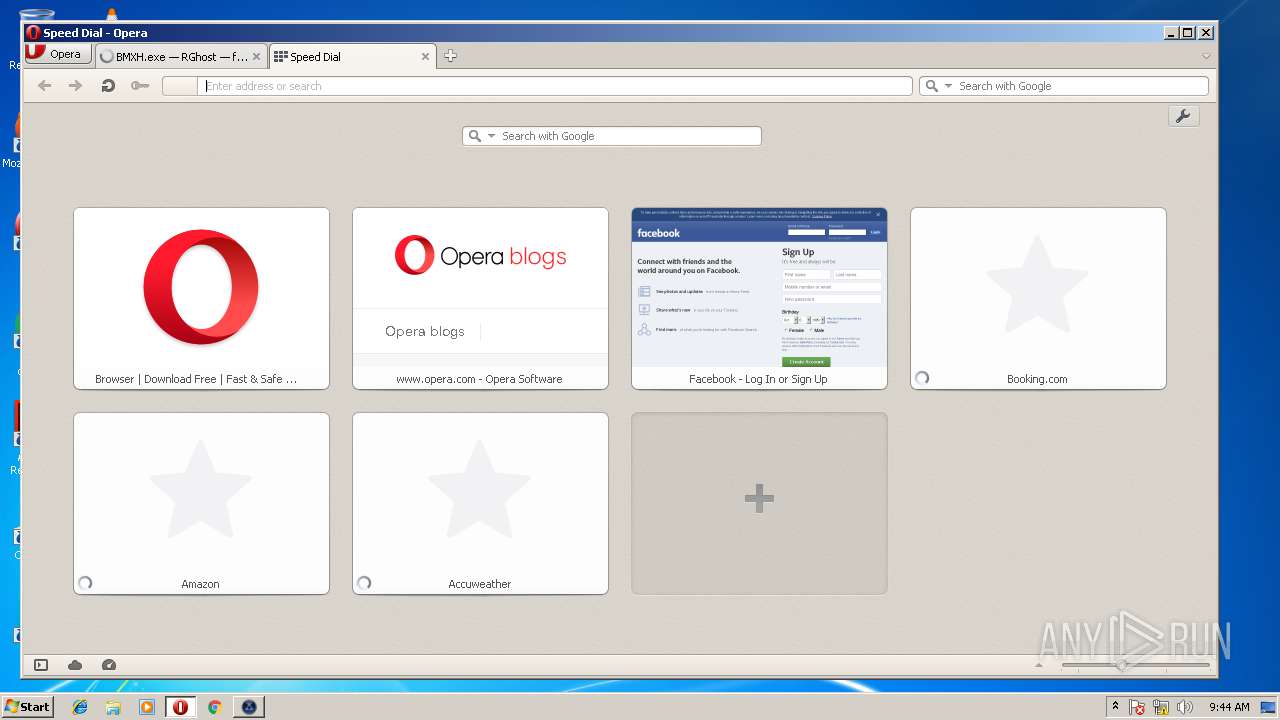Close the BMXH.exe RGhost tab
Viewport: 1280px width, 720px height.
[x=257, y=57]
